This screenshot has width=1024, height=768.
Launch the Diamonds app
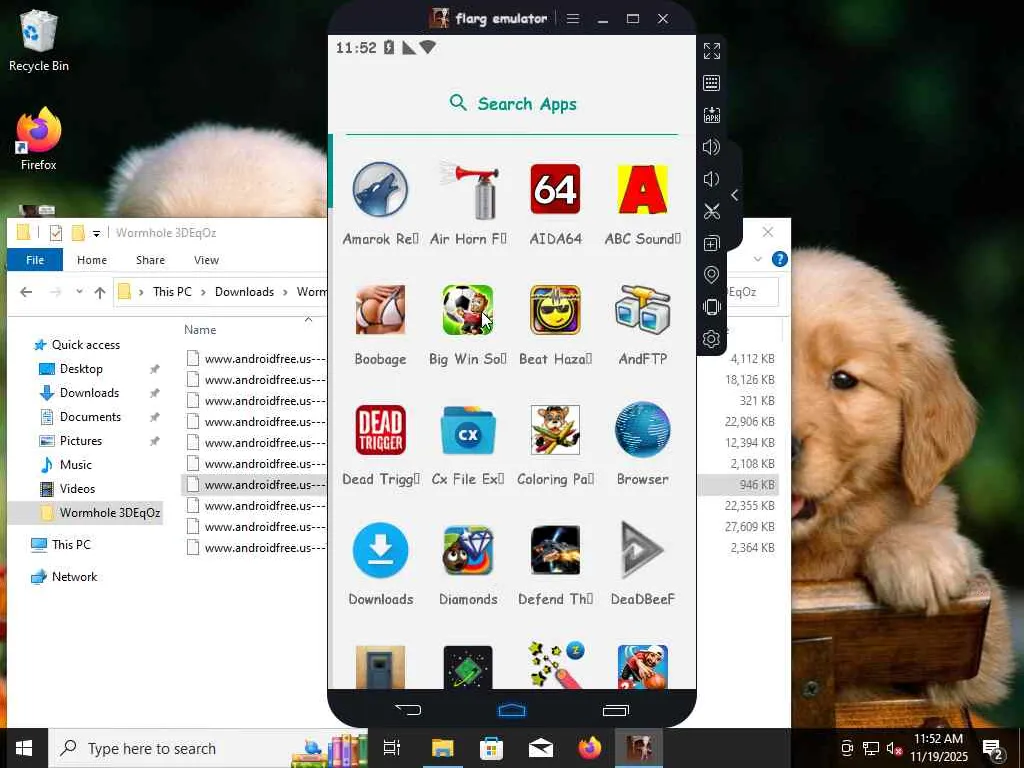[468, 551]
